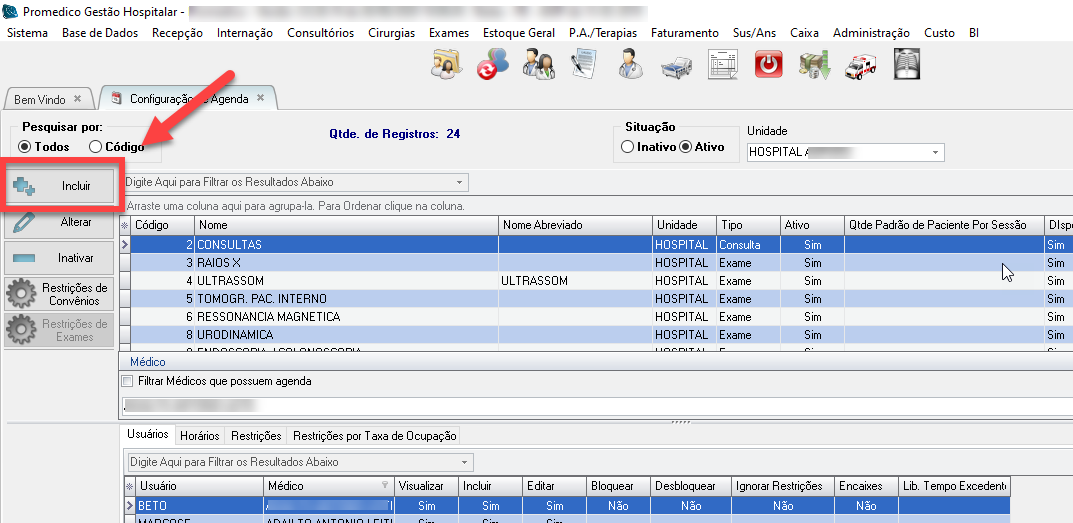1073x523 pixels.
Task: Select the Inativo situation radio button
Action: pyautogui.click(x=628, y=147)
